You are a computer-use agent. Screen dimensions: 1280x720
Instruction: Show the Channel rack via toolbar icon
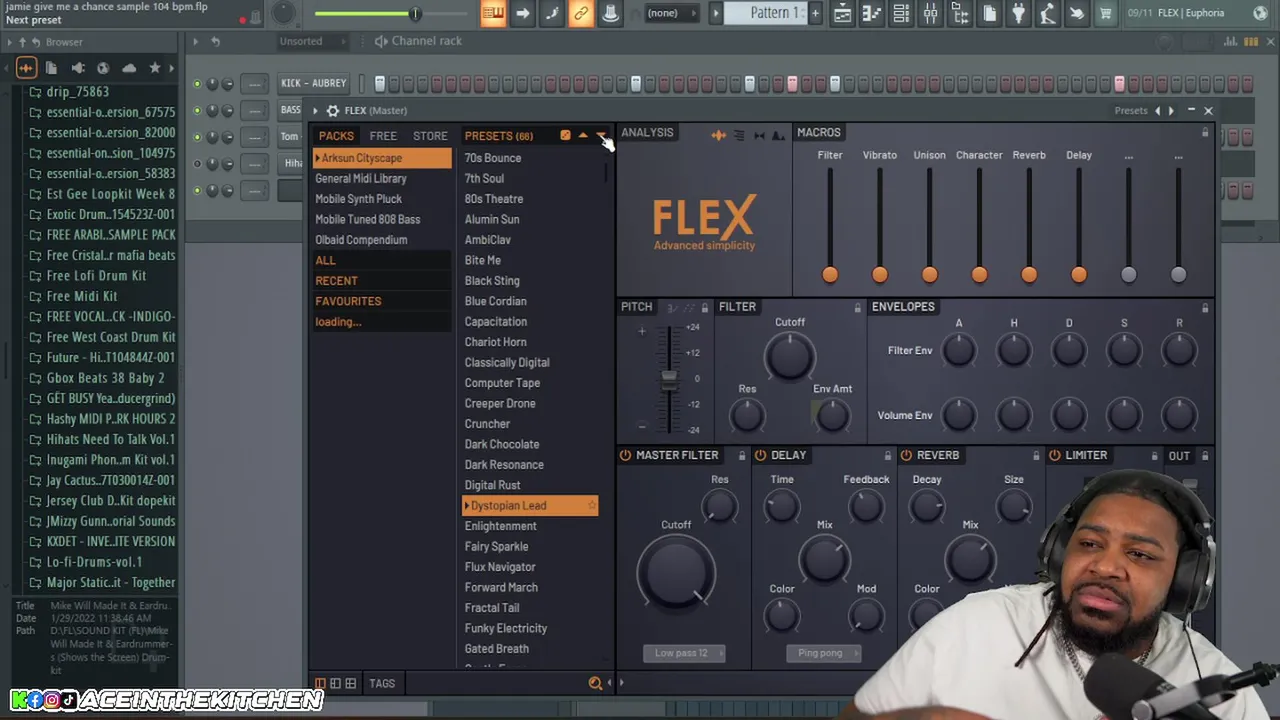tap(900, 13)
